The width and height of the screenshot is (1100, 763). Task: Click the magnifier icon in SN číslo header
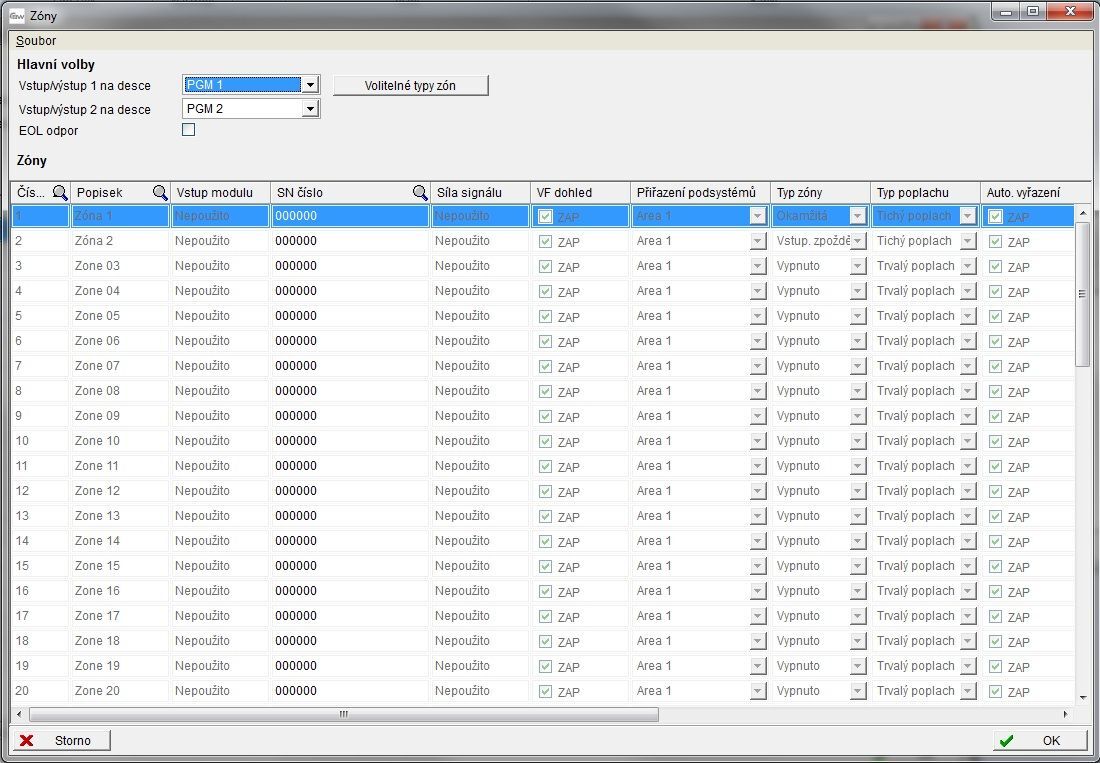tap(420, 193)
